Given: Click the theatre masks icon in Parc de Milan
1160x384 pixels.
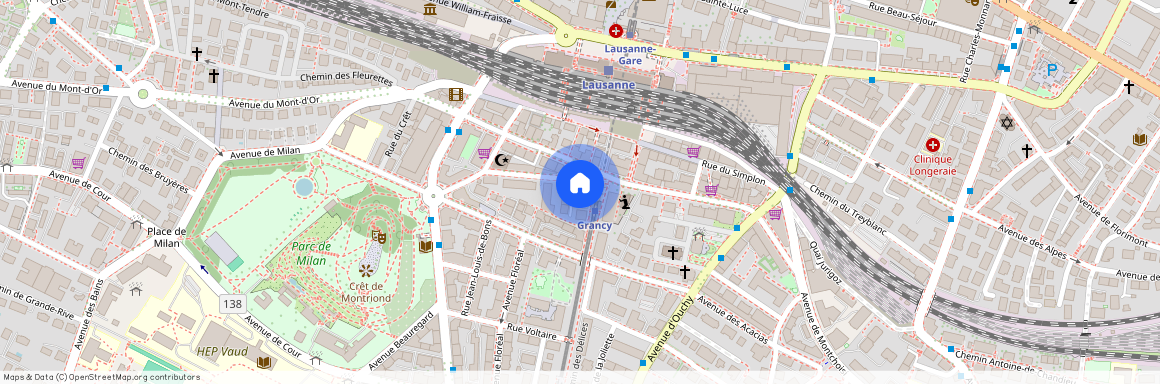Looking at the screenshot, I should coord(379,237).
